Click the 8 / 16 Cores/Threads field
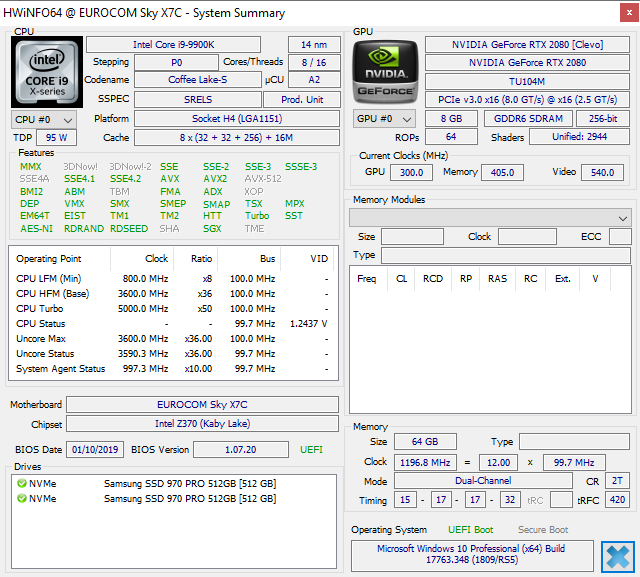This screenshot has width=640, height=577. [314, 62]
